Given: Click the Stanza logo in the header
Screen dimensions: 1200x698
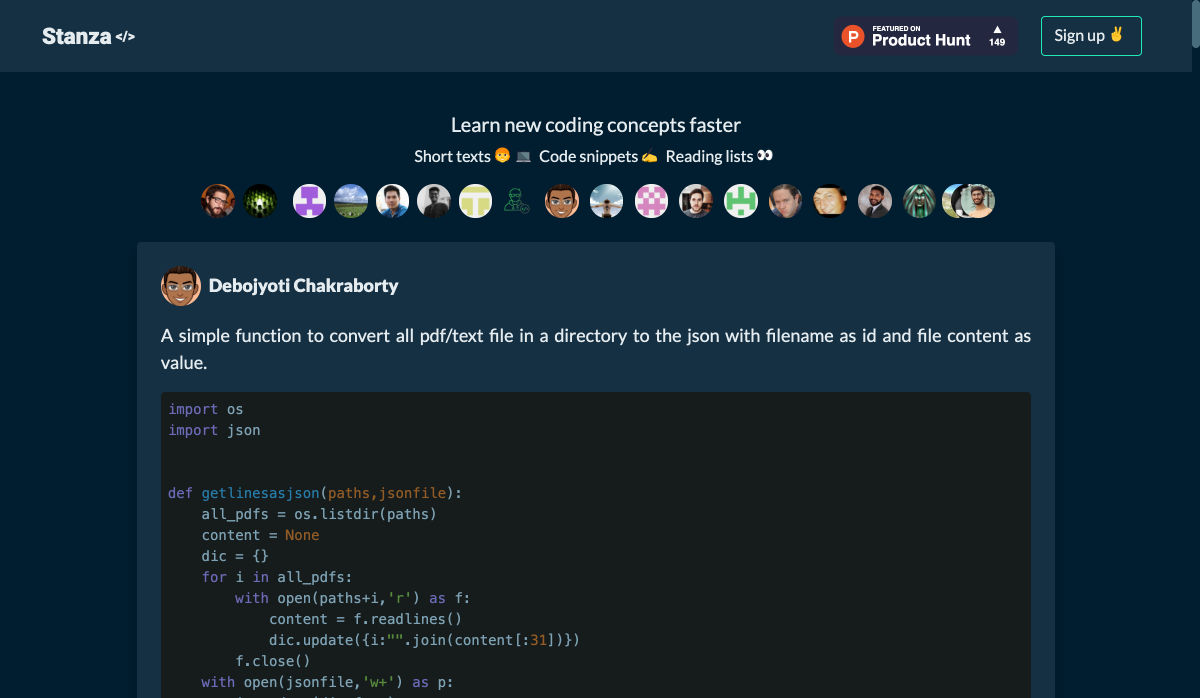Looking at the screenshot, I should coord(88,36).
